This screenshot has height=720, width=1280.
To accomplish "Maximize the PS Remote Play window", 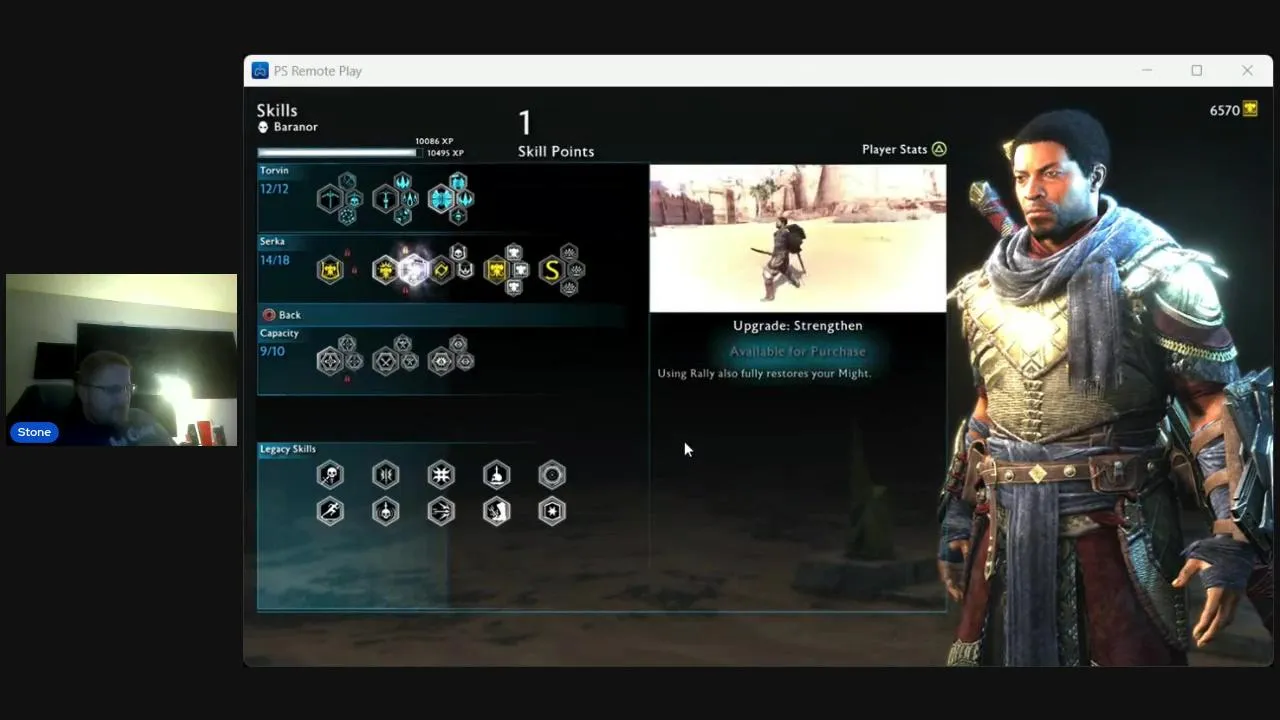I will (x=1196, y=71).
